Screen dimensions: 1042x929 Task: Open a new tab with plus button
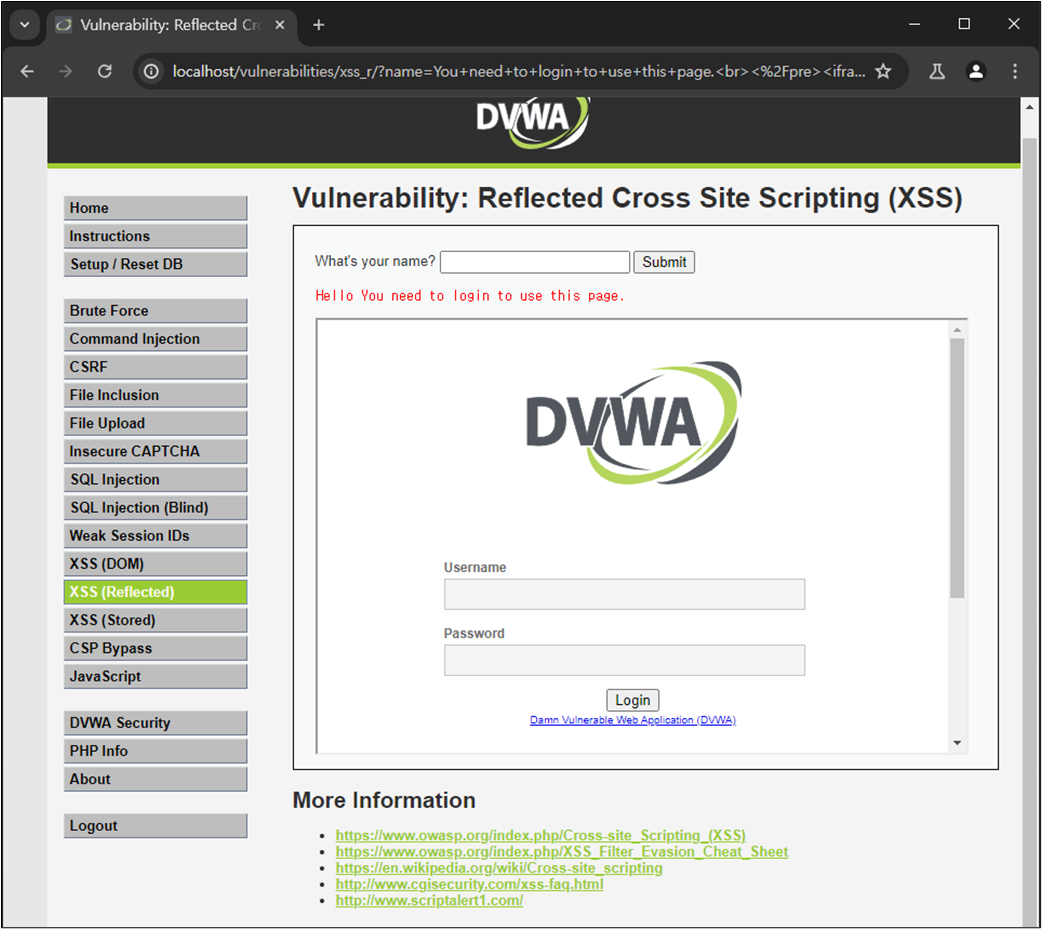tap(318, 25)
